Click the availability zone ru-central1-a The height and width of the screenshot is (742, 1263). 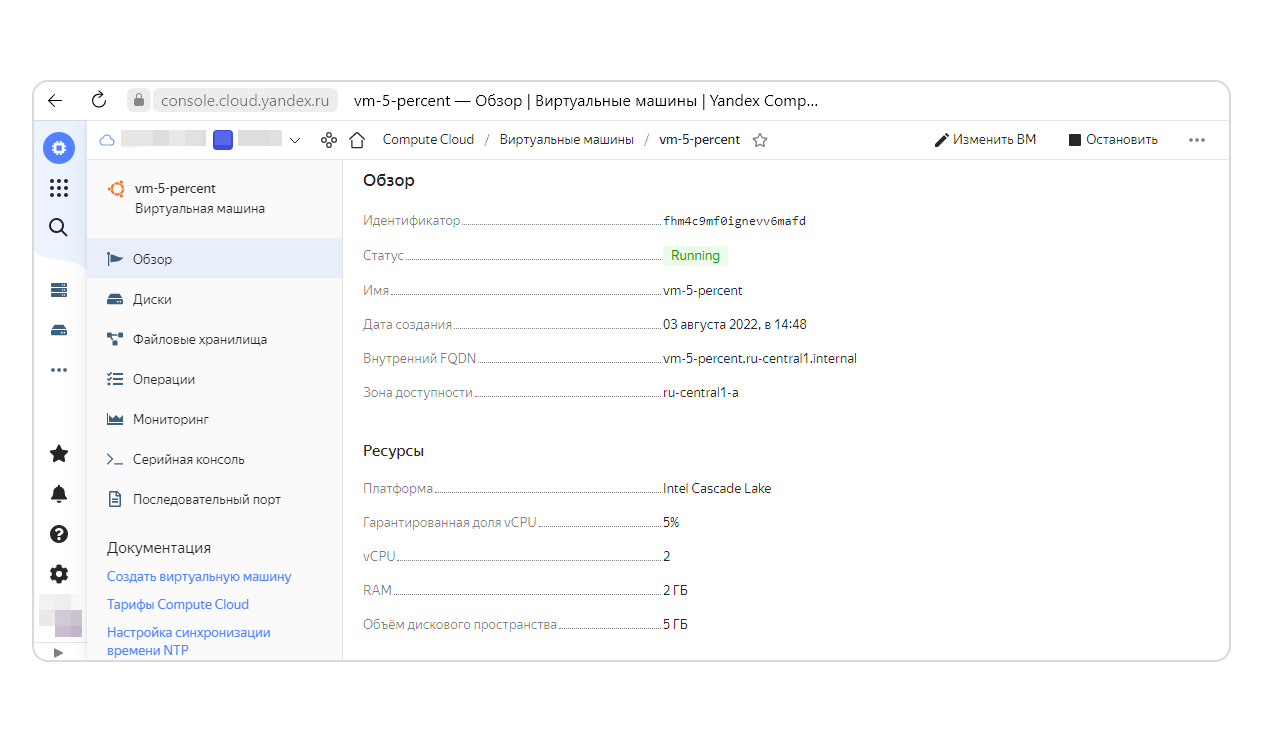(x=701, y=392)
